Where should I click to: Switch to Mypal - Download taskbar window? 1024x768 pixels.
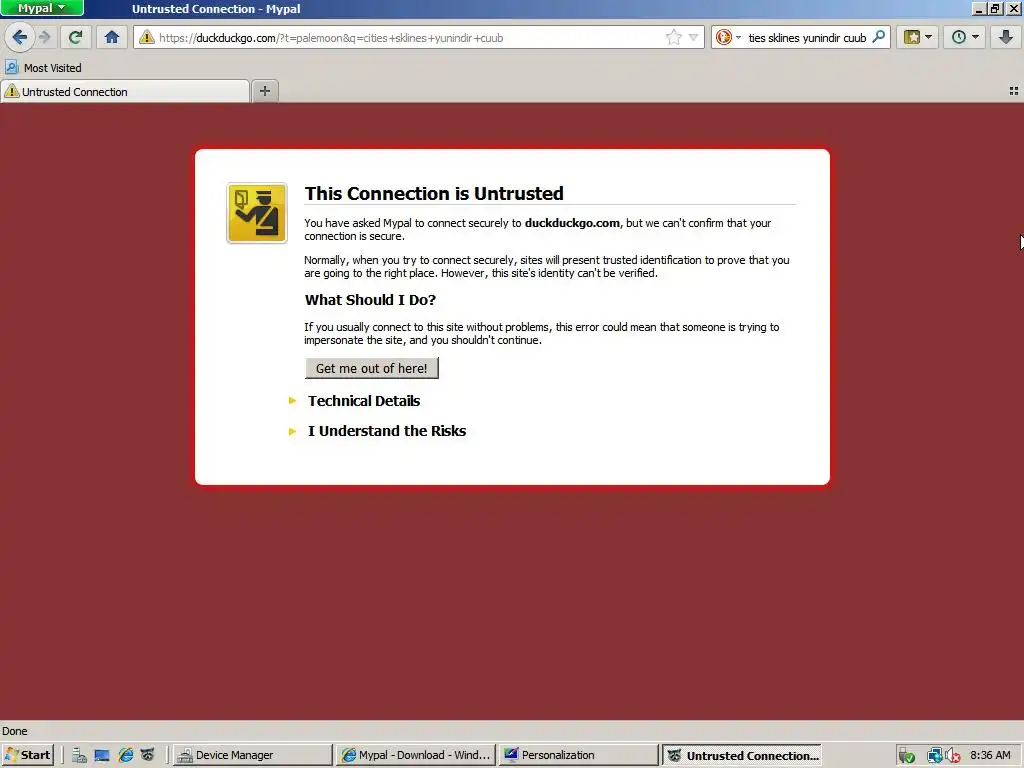(416, 755)
